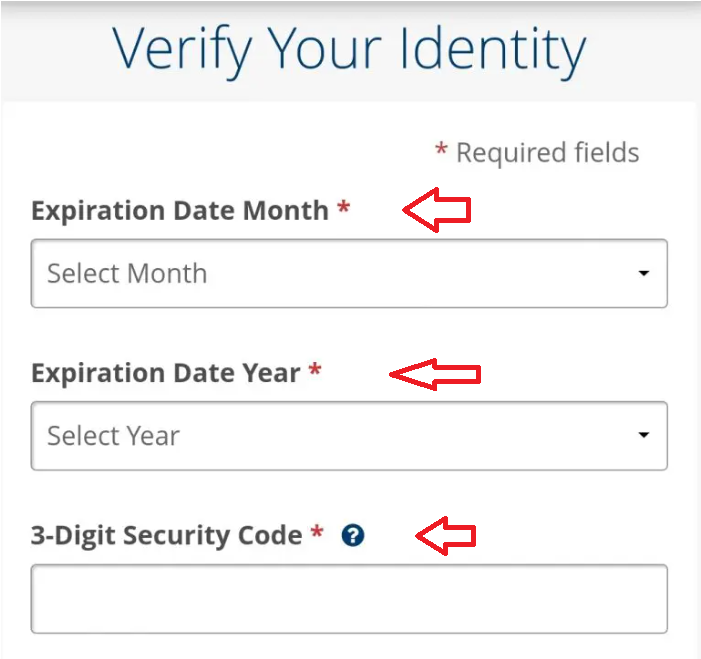Click the red asterisk before Required fields

pos(441,151)
